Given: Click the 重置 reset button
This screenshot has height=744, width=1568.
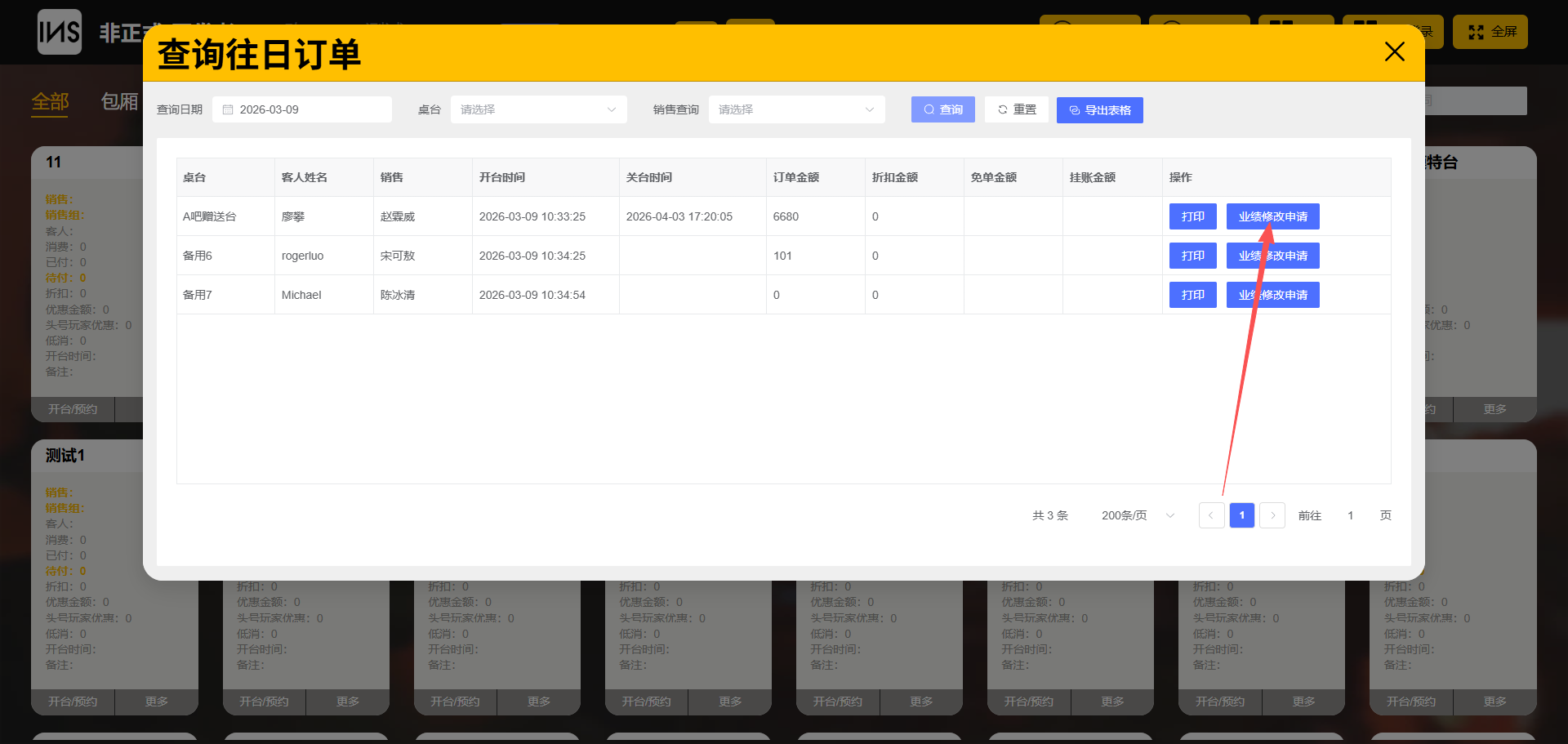Looking at the screenshot, I should 1016,109.
